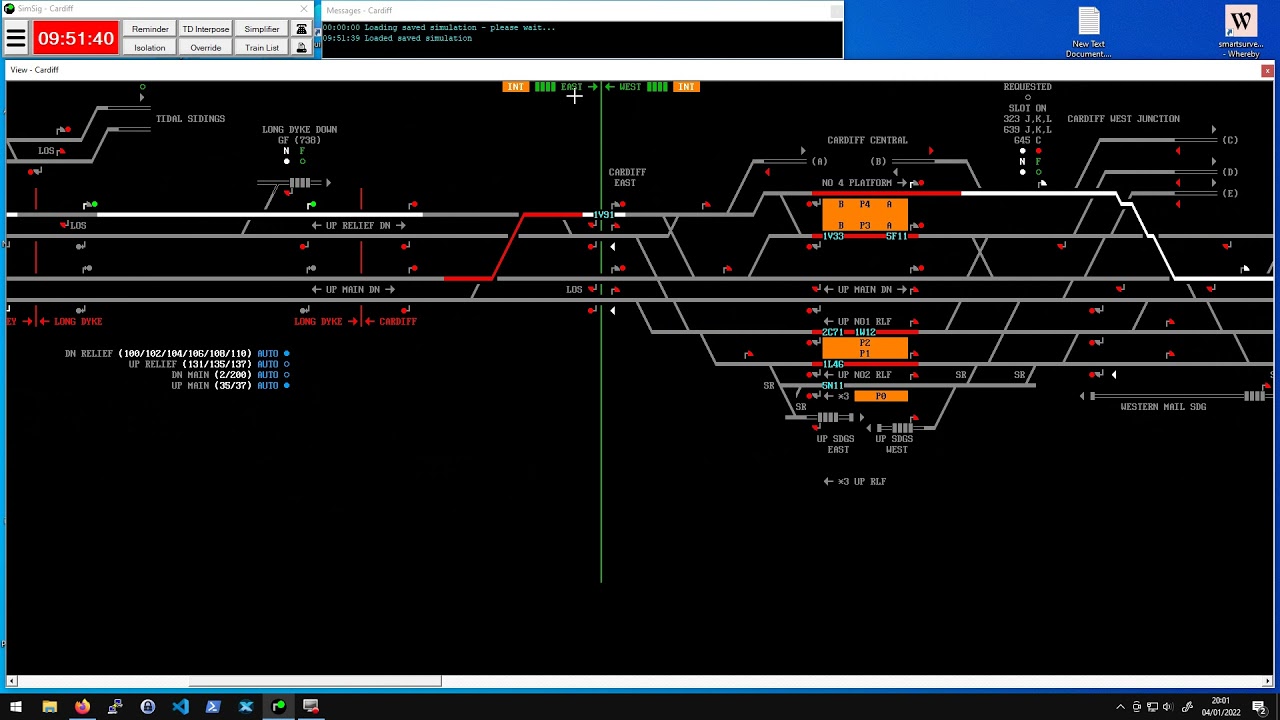1280x720 pixels.
Task: Click train berth 2C71 on Up No1 Rlf
Action: [x=833, y=332]
